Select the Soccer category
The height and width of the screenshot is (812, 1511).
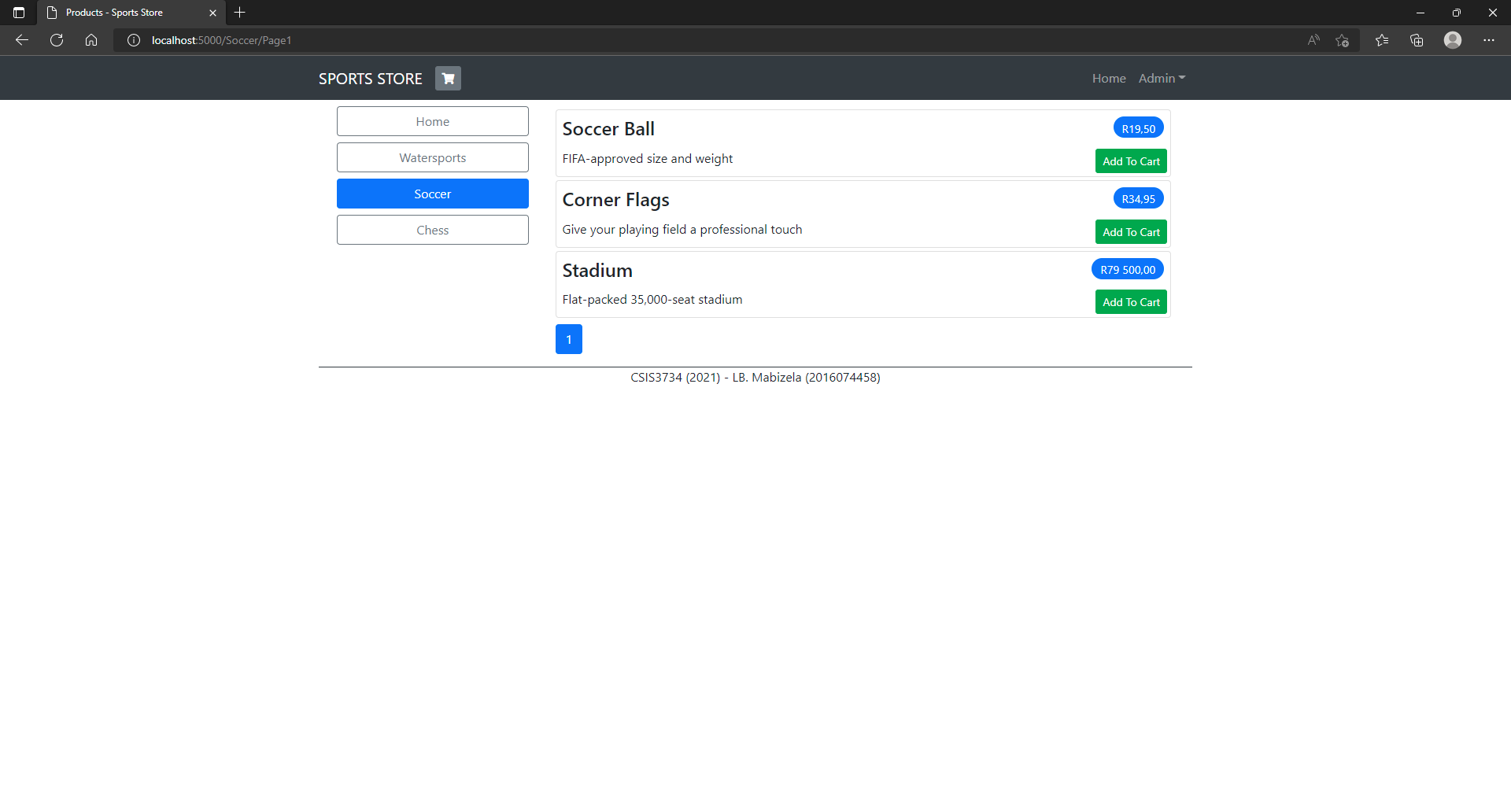click(x=432, y=193)
